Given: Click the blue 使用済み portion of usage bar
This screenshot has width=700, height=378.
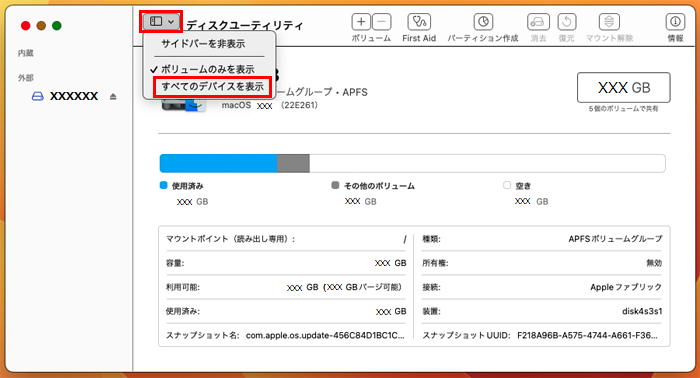Looking at the screenshot, I should click(218, 163).
